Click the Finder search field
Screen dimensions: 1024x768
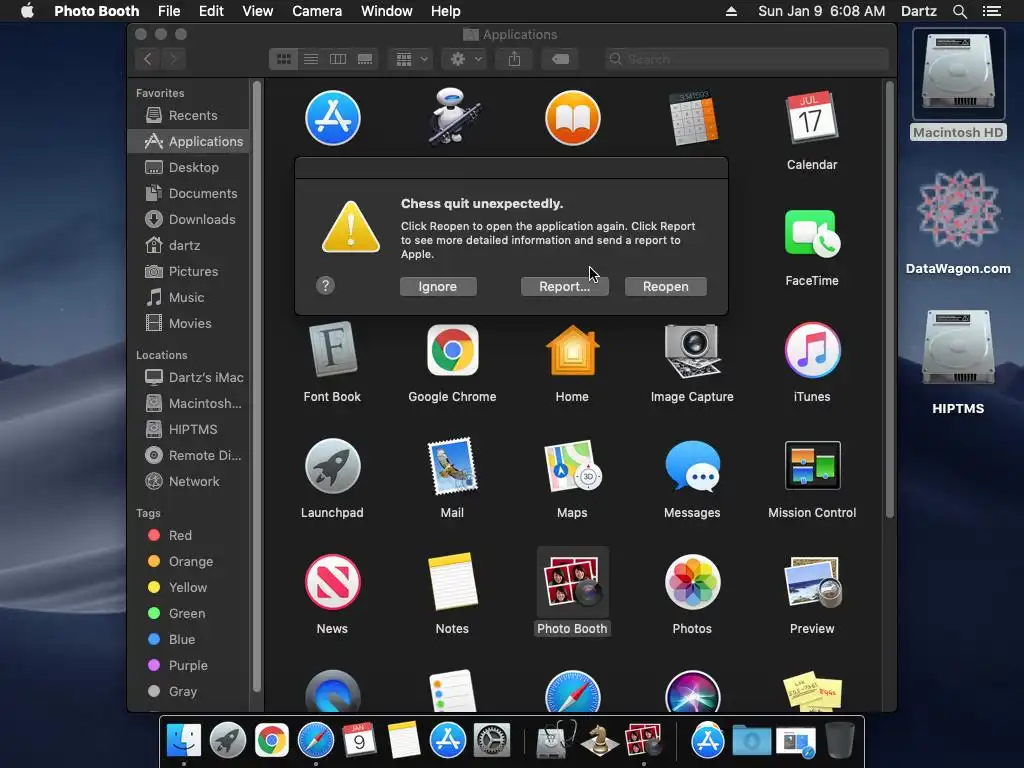(746, 59)
